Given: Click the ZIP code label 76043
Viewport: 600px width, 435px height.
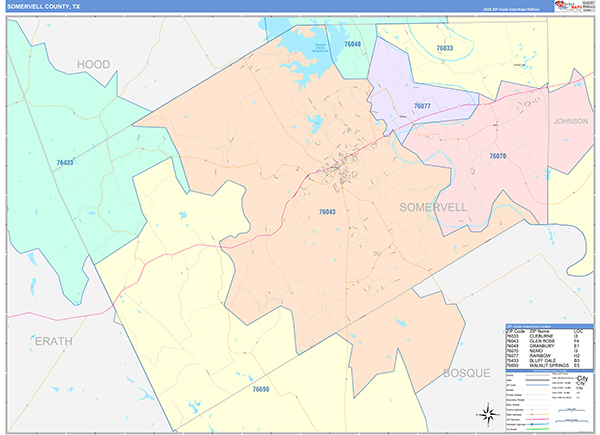Looking at the screenshot, I should pyautogui.click(x=327, y=212).
